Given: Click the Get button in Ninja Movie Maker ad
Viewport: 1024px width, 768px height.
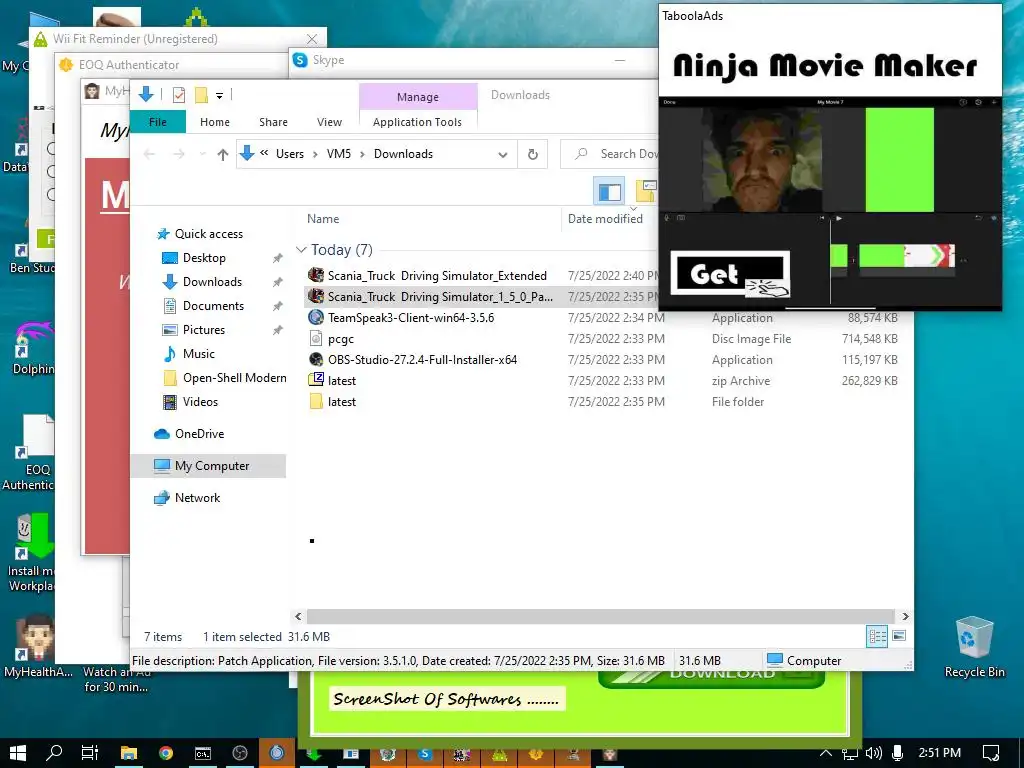Looking at the screenshot, I should 729,273.
